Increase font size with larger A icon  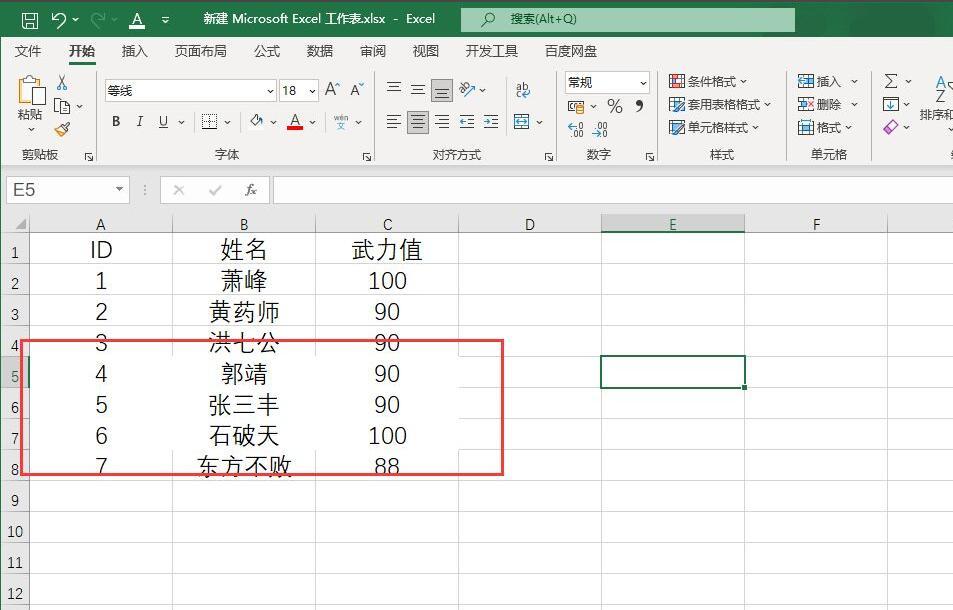[x=332, y=90]
